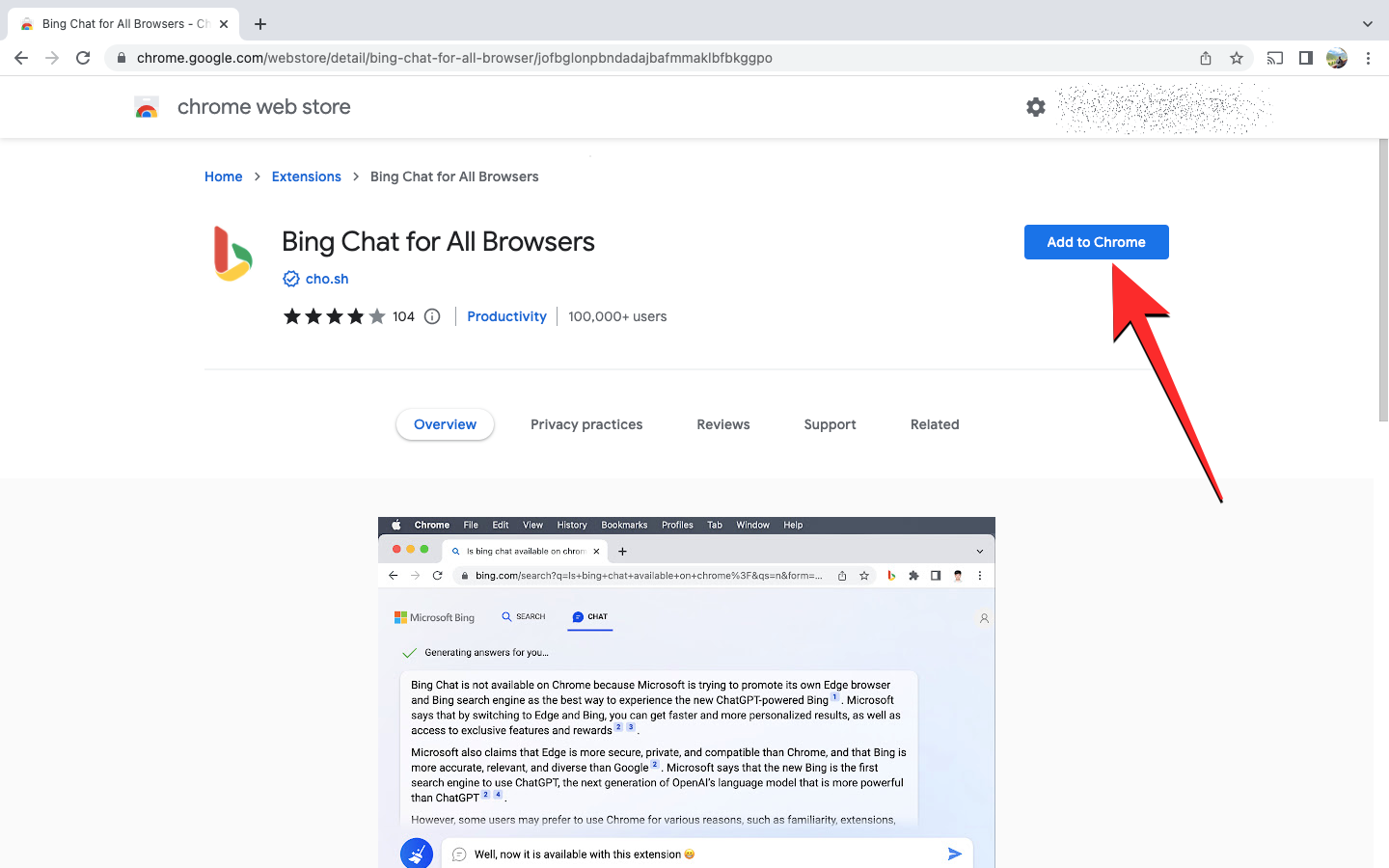Toggle the browser side panel
Viewport: 1389px width, 868px height.
(1306, 58)
